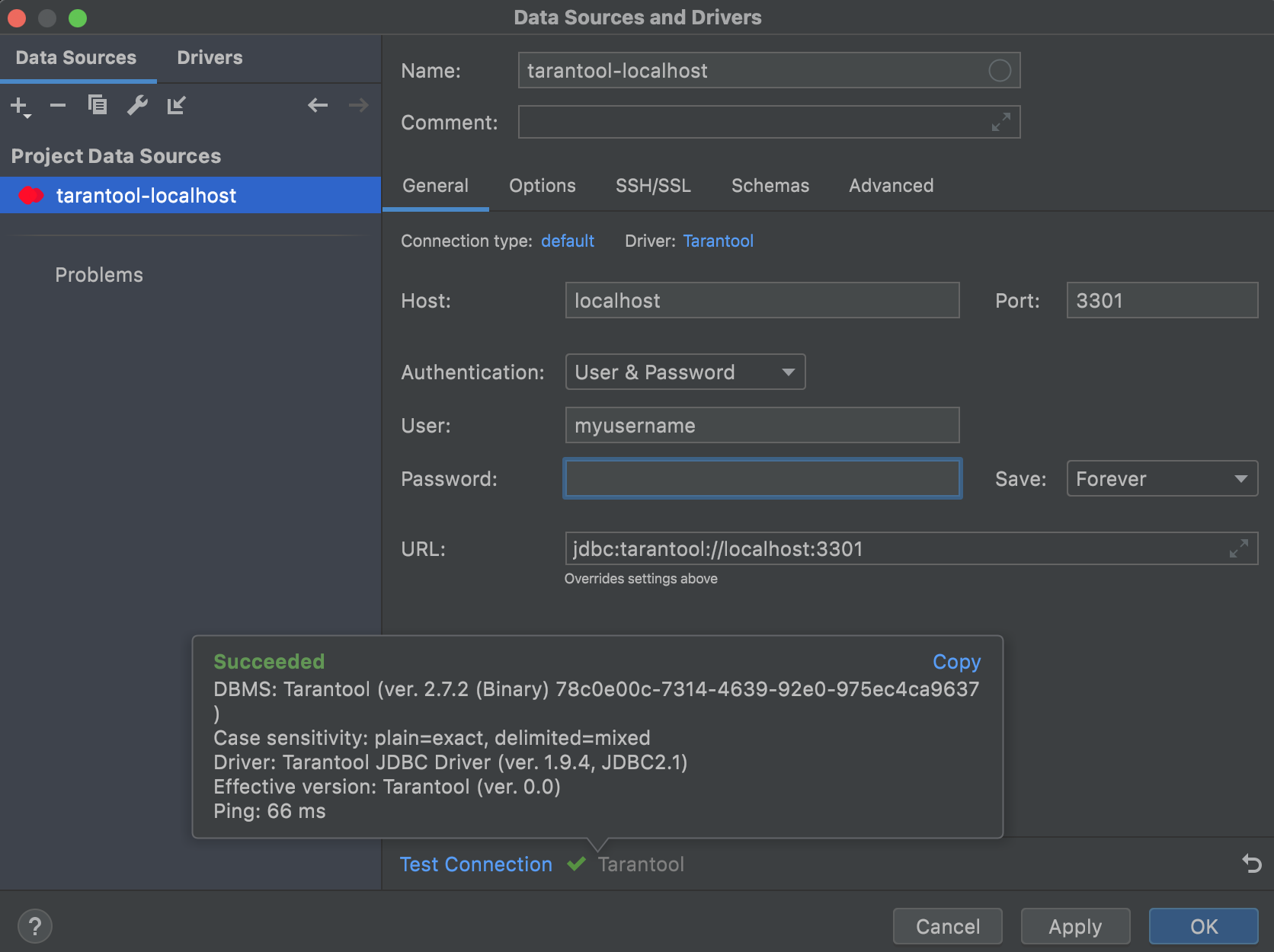Expand the URL field with the arrows icon

coord(1239,548)
